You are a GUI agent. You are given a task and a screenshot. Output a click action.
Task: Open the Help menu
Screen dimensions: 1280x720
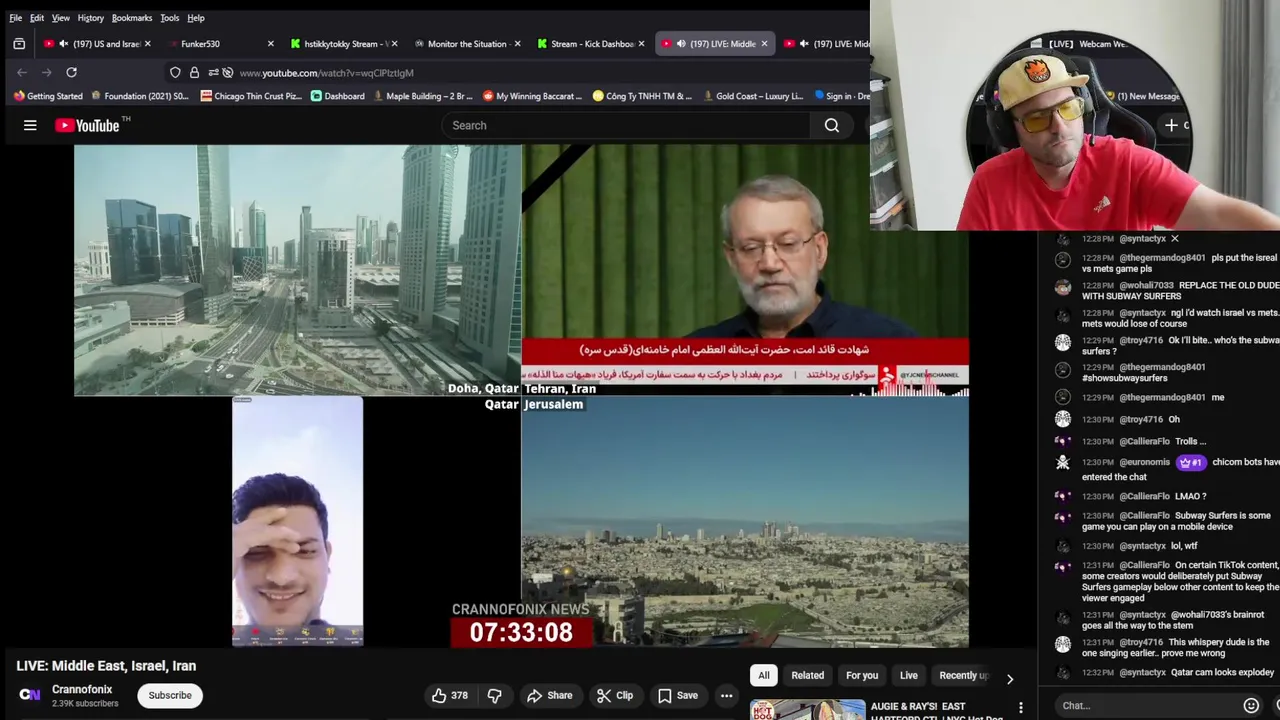click(196, 18)
